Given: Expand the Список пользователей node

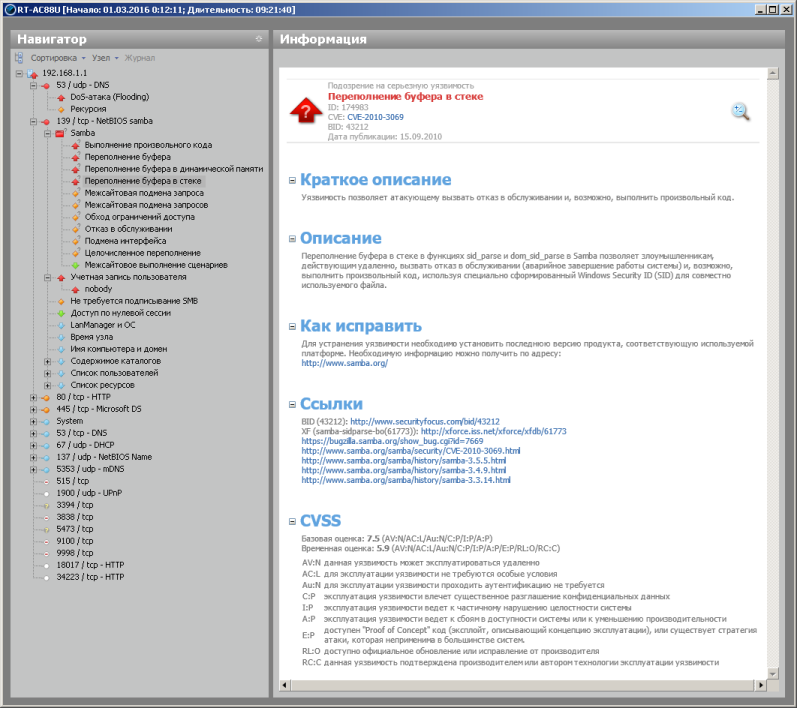Looking at the screenshot, I should click(47, 374).
